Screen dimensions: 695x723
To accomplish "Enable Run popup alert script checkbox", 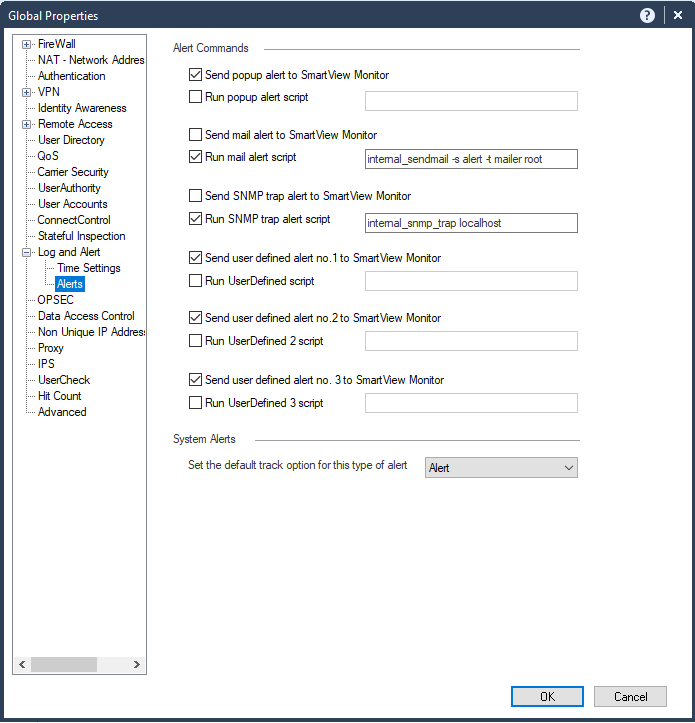I will [x=196, y=98].
